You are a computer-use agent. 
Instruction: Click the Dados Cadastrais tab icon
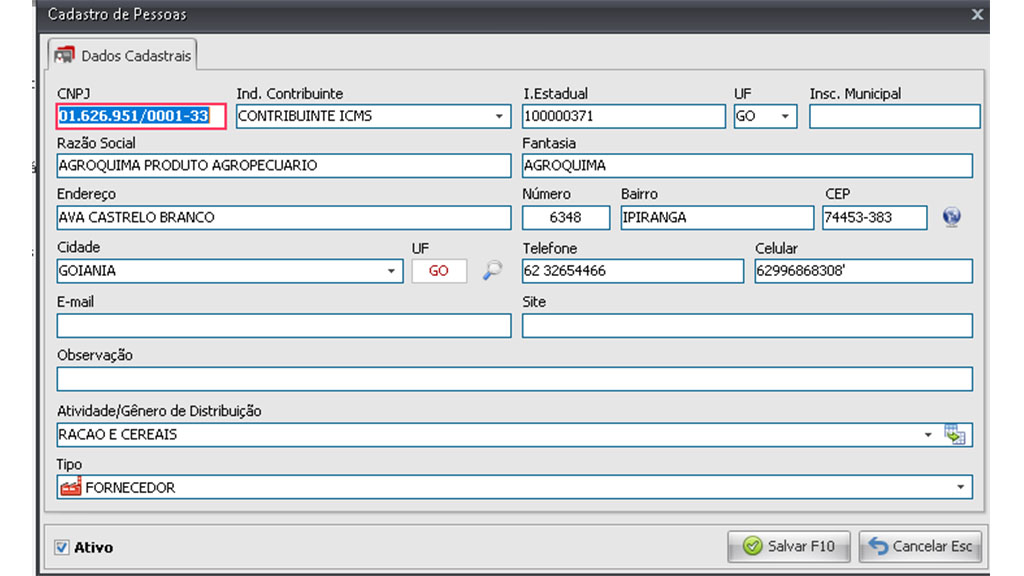point(64,55)
